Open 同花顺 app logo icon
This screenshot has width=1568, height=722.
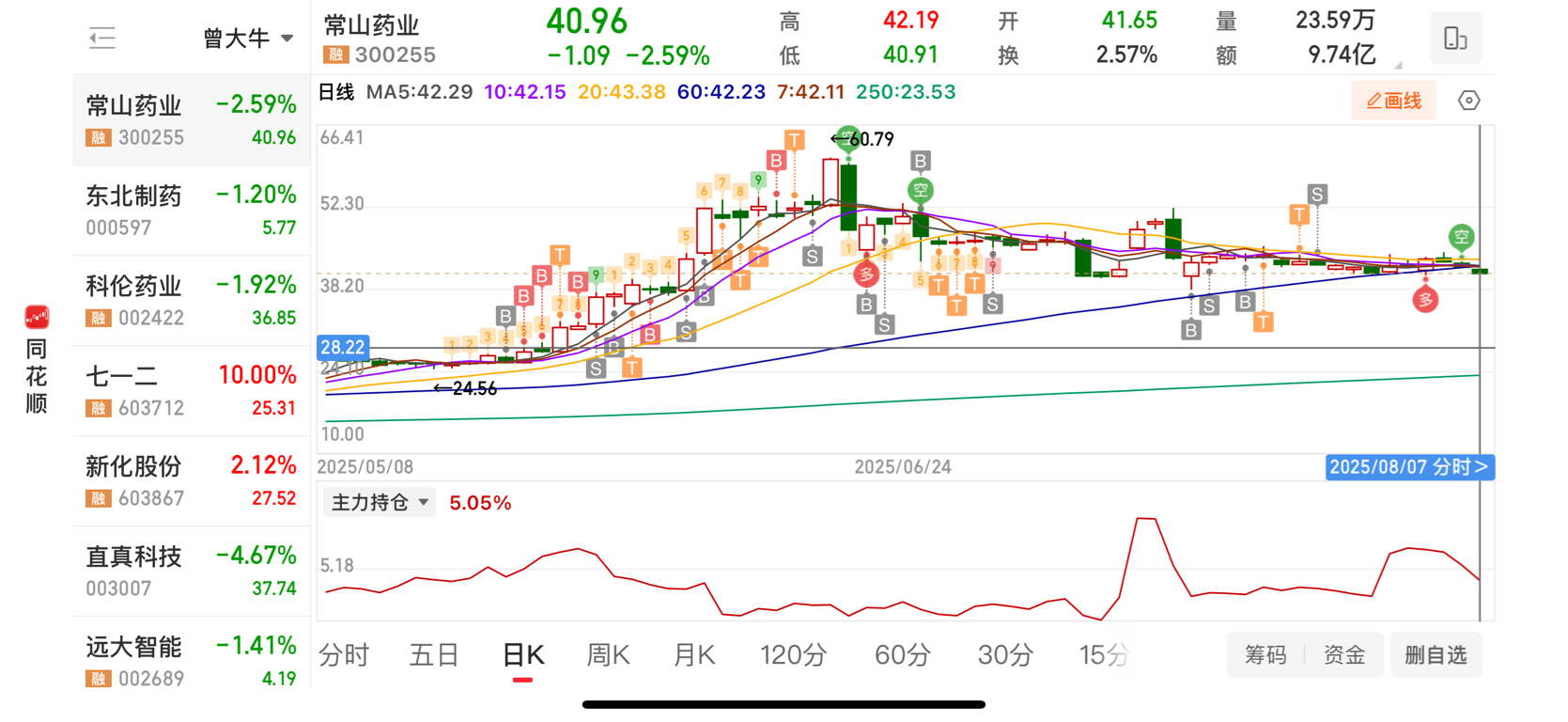pos(37,317)
